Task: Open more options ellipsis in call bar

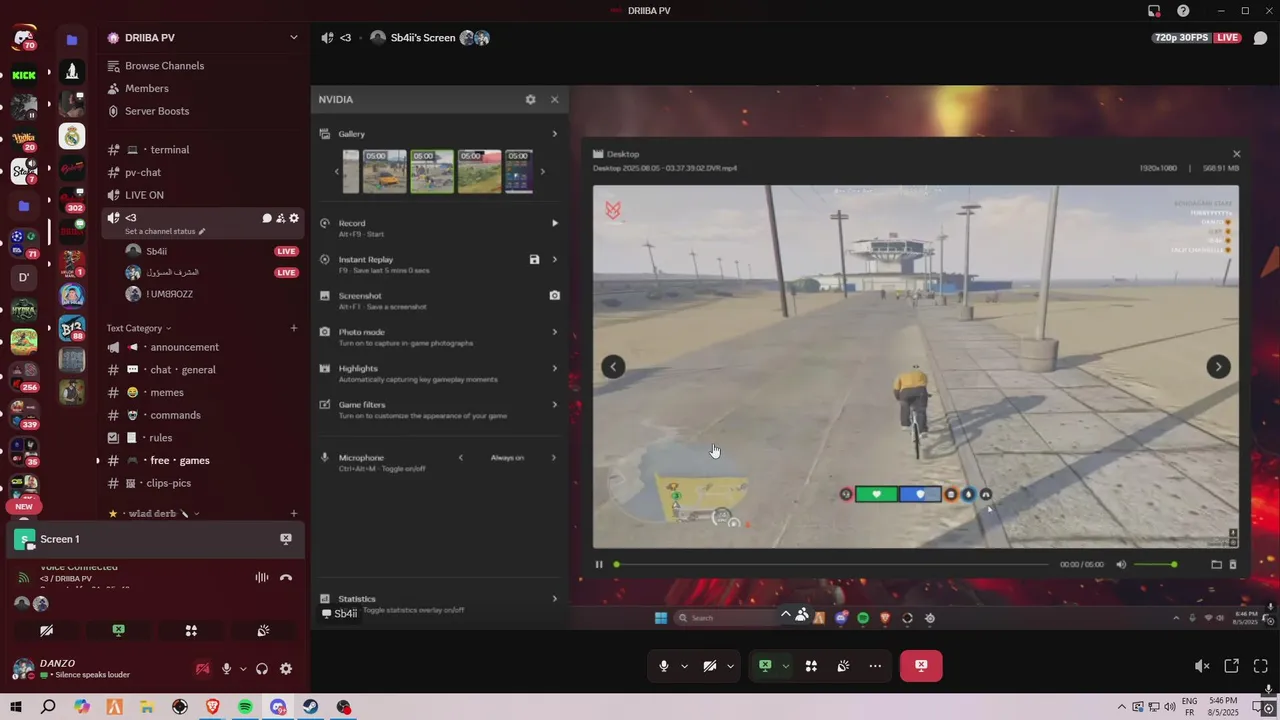Action: (875, 666)
